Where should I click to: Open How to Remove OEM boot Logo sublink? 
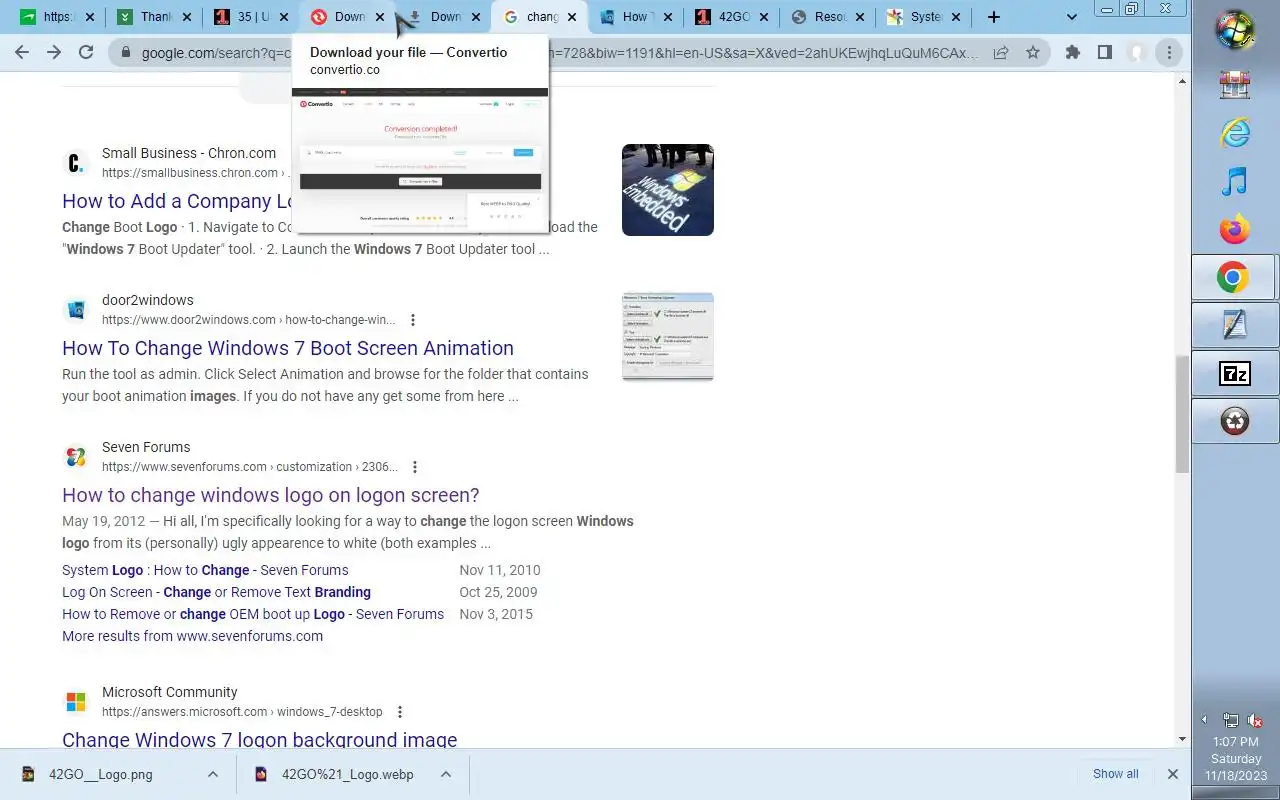point(253,614)
